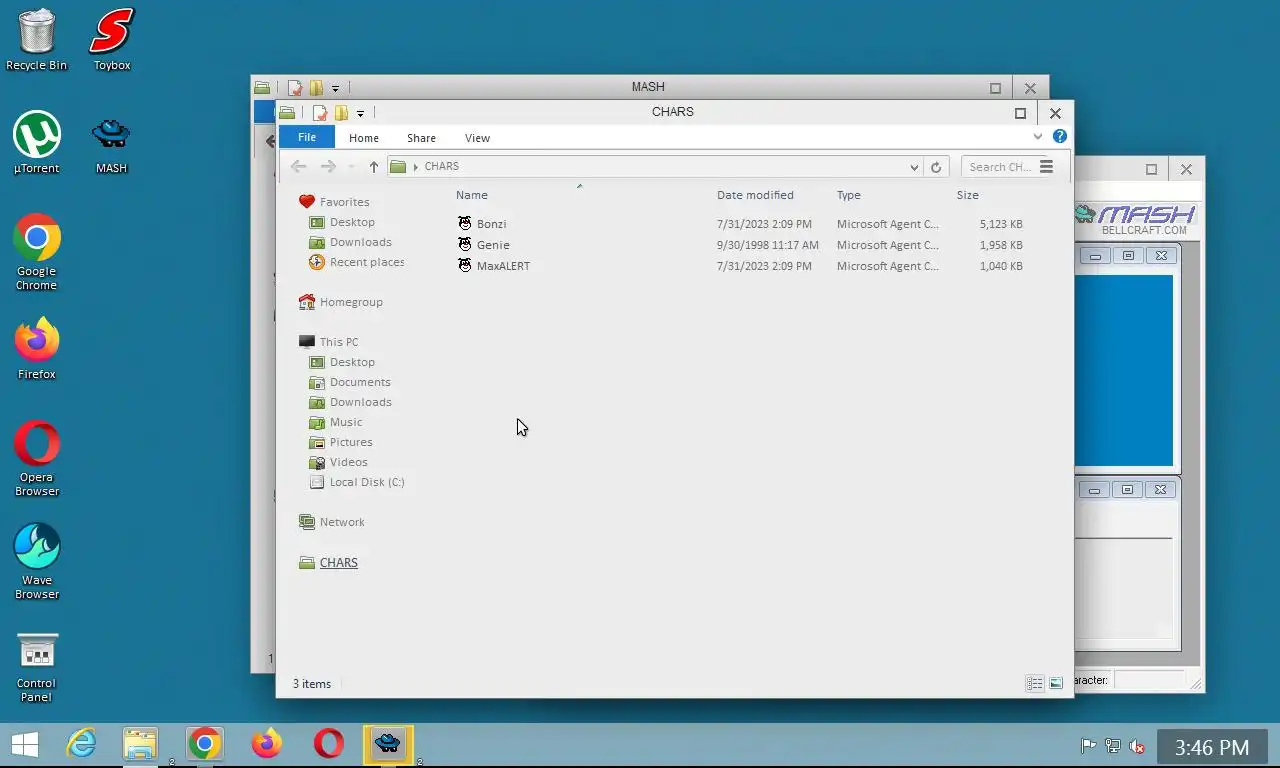Open the Recycle Bin on the desktop
The height and width of the screenshot is (768, 1280).
tap(37, 41)
